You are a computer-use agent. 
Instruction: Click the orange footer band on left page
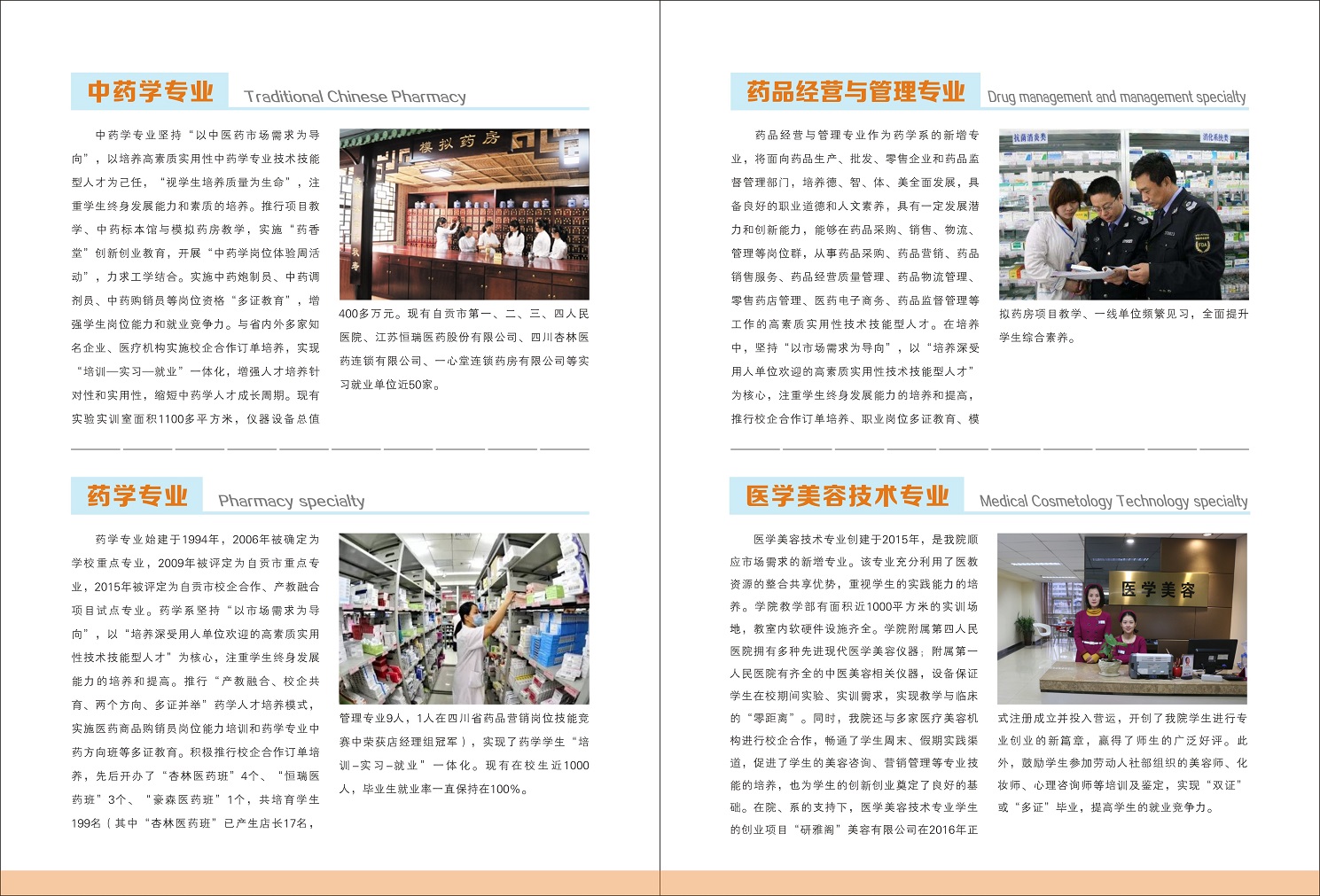(330, 883)
